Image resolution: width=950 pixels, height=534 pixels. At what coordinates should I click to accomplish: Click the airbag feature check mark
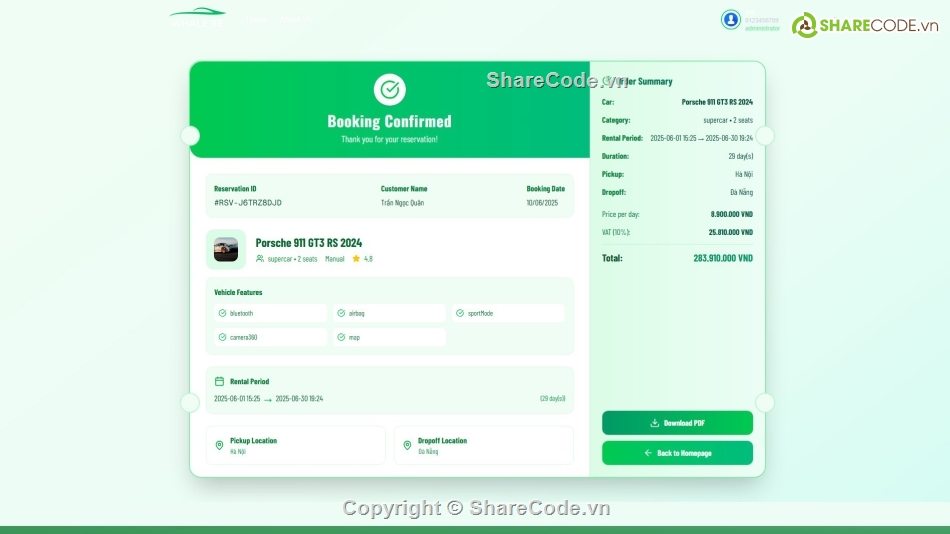(x=341, y=313)
